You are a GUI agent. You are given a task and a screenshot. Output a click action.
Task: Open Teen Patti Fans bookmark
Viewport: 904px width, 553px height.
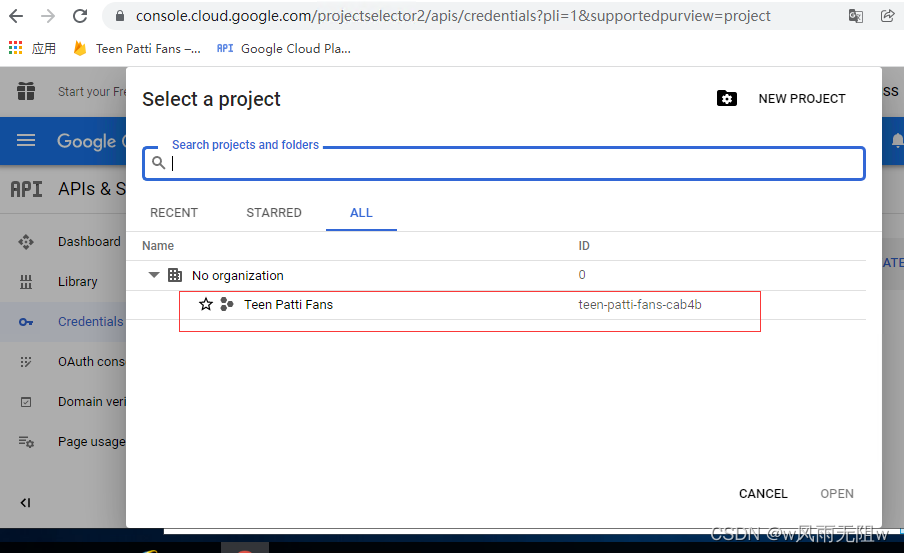click(137, 48)
